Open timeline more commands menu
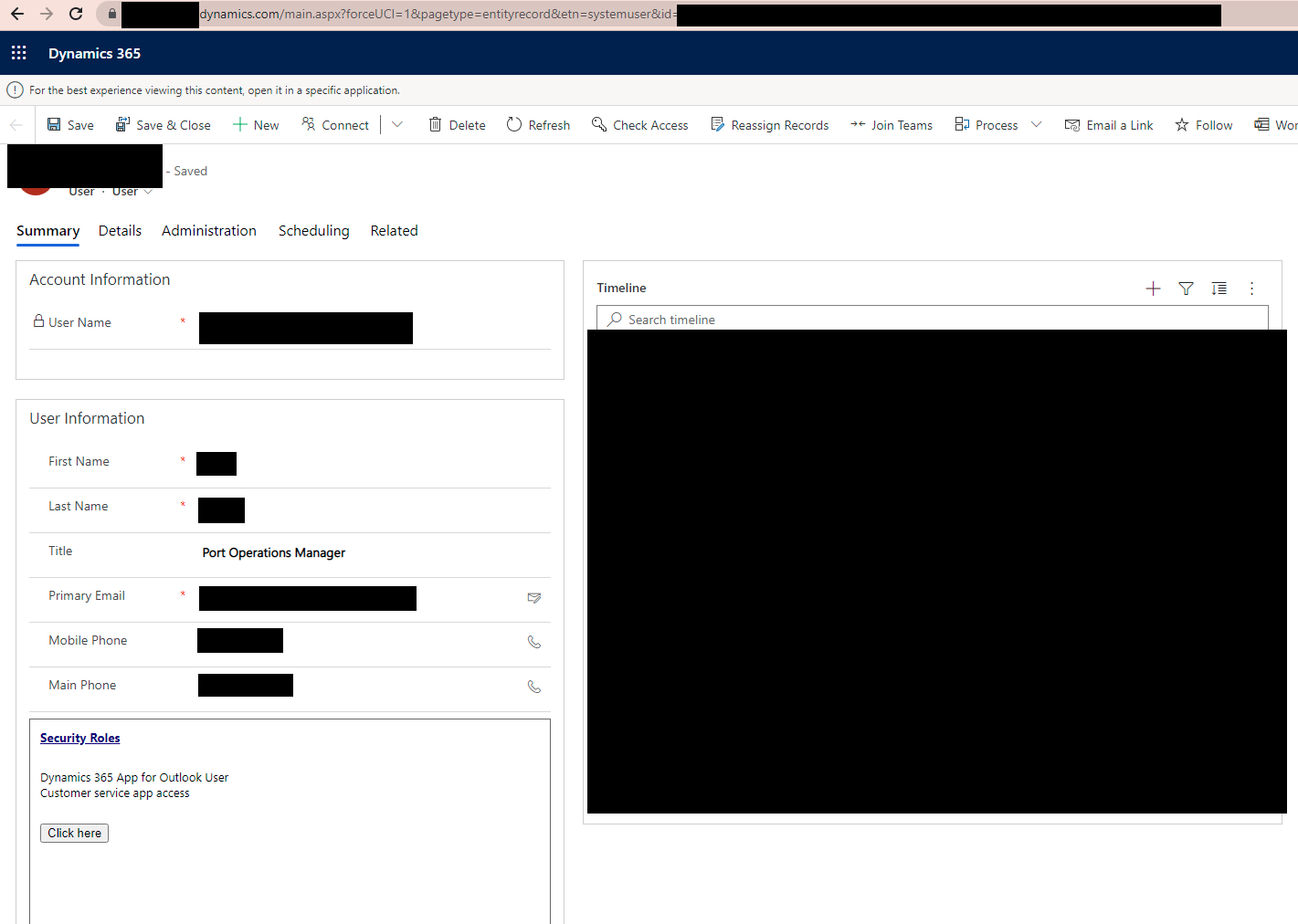1298x924 pixels. (1251, 288)
